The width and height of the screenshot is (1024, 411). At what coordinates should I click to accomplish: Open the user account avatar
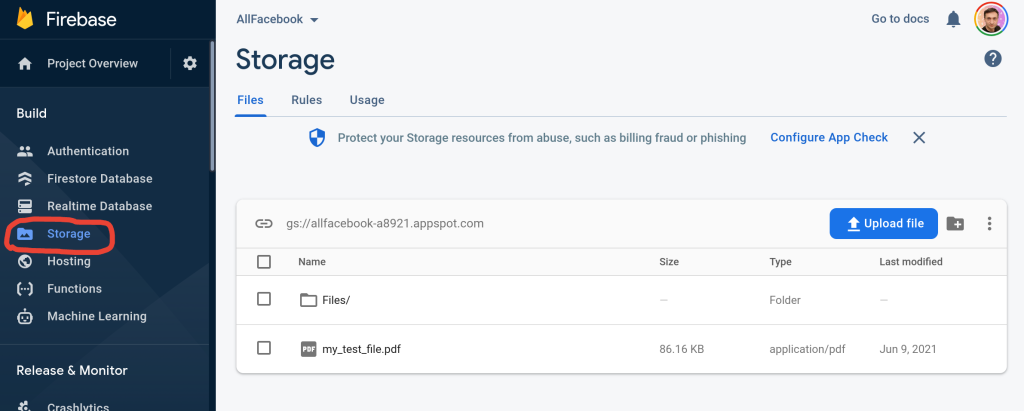click(x=991, y=19)
